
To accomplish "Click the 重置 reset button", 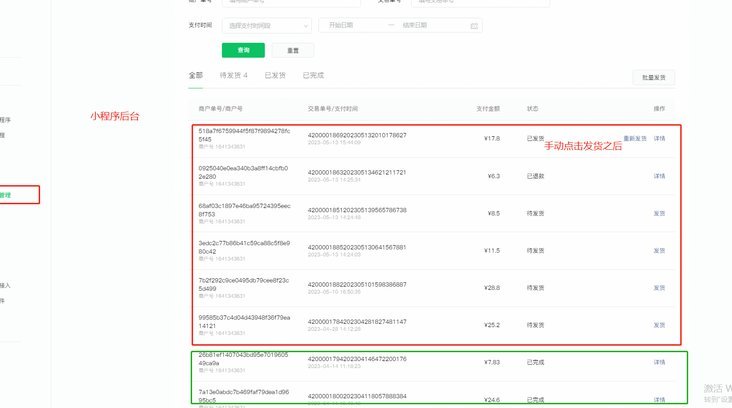I will [x=293, y=50].
